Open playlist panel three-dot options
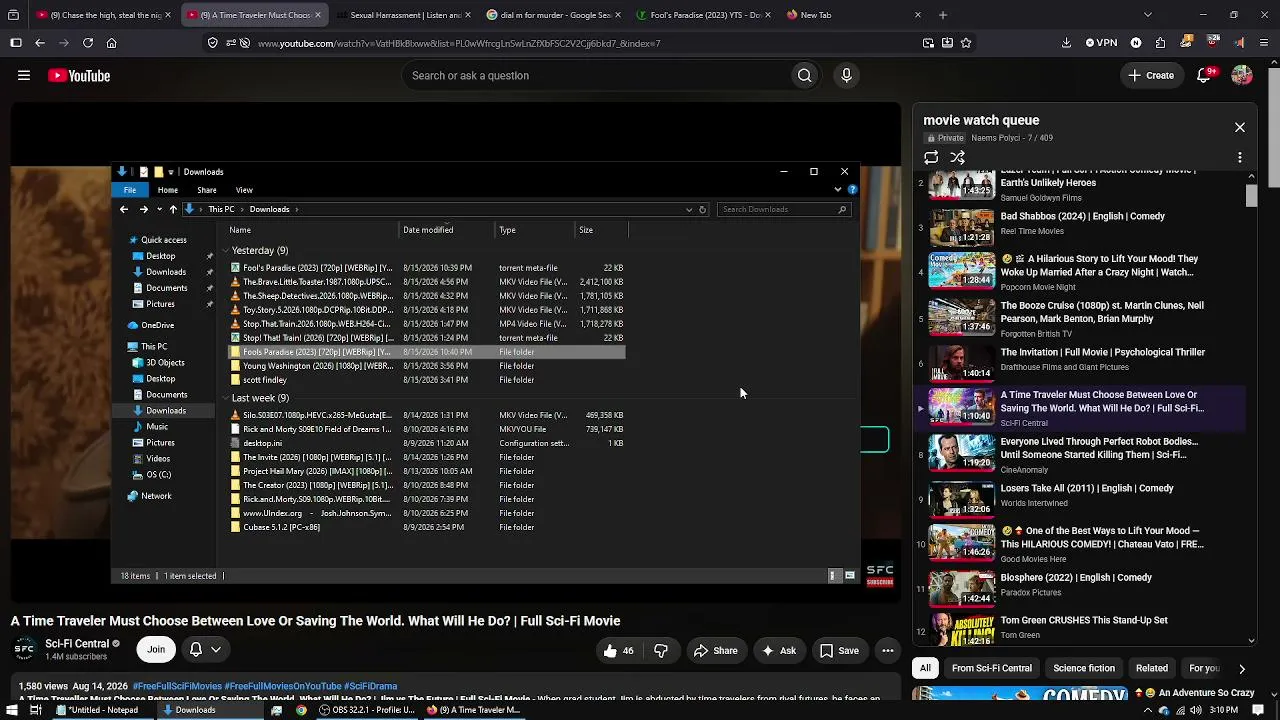 1240,158
